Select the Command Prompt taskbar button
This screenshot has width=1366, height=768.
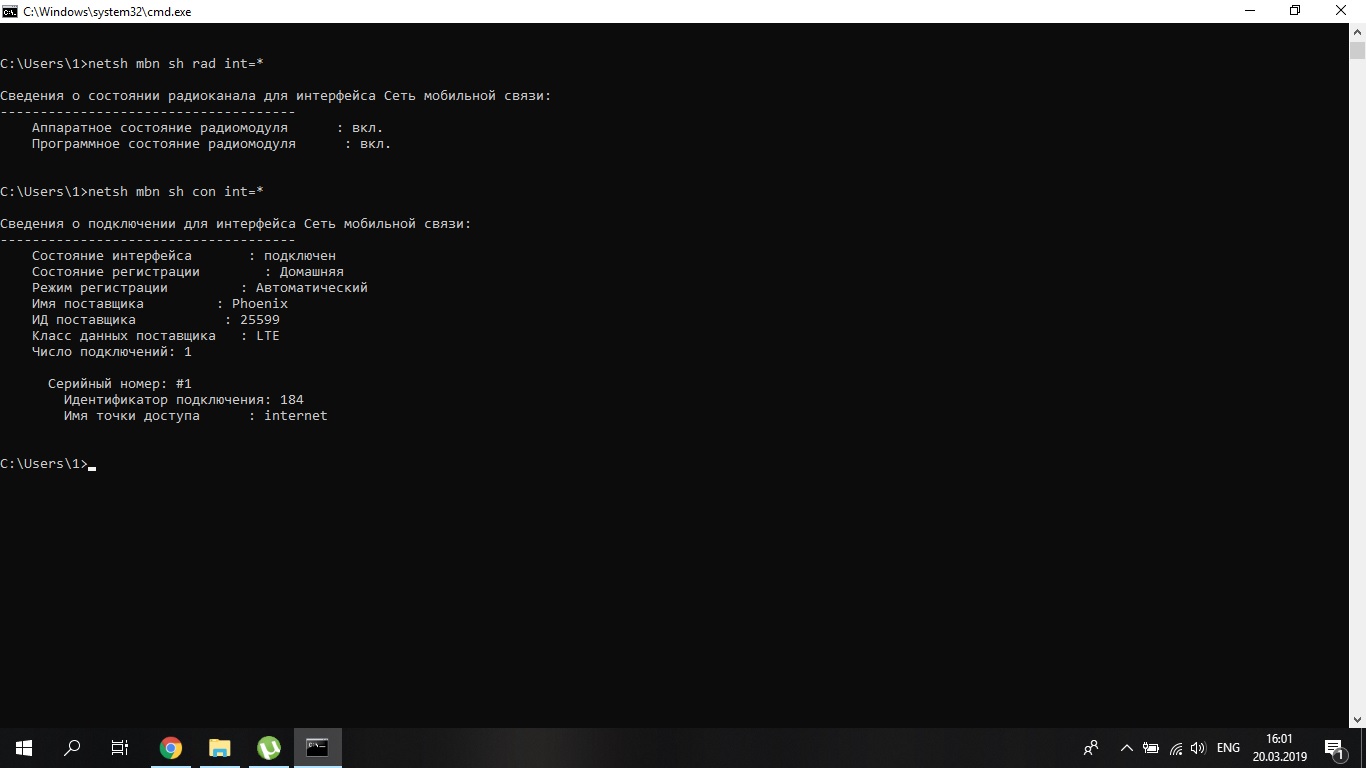pyautogui.click(x=317, y=748)
